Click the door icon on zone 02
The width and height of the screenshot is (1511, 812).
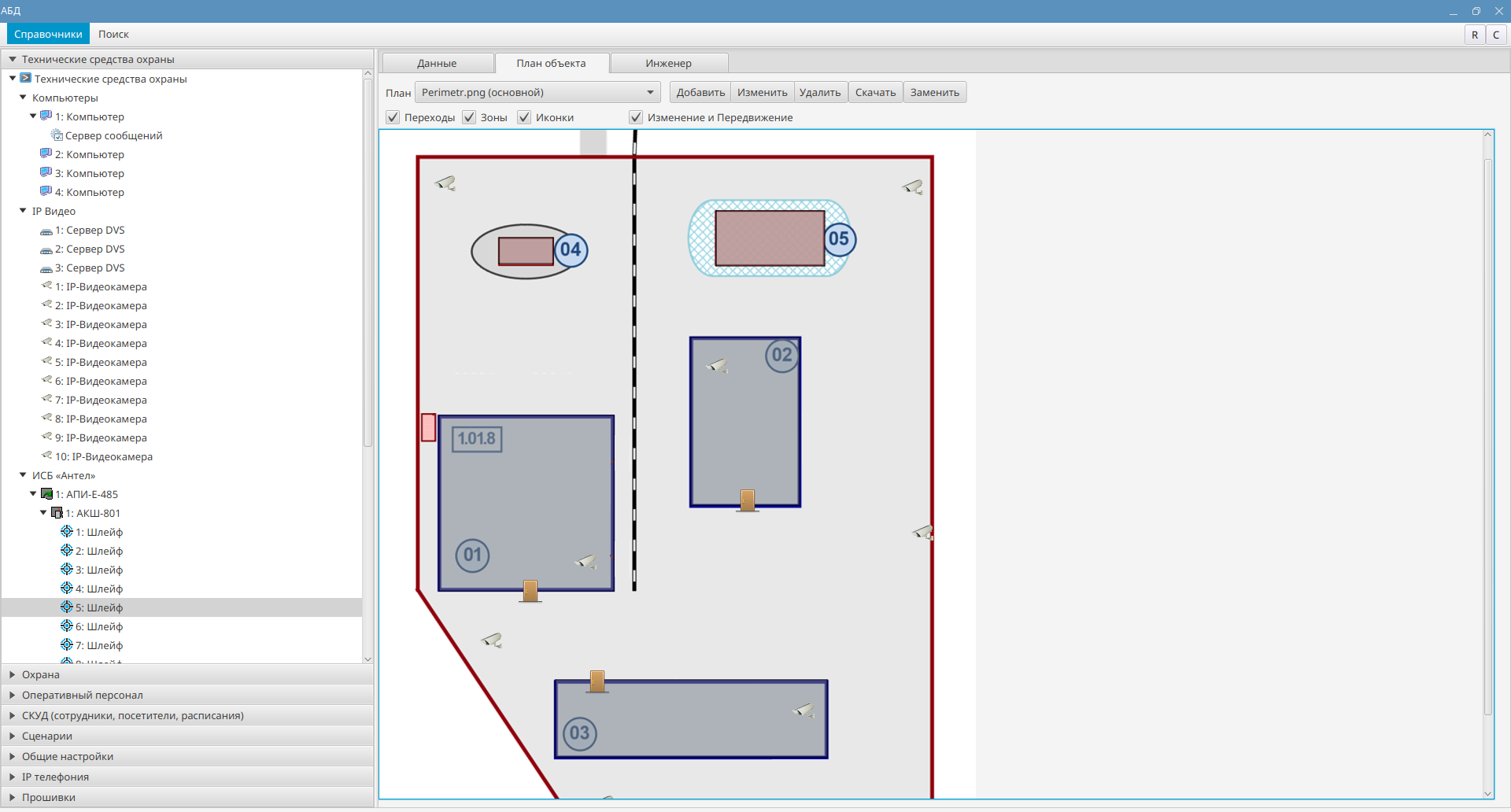[748, 500]
